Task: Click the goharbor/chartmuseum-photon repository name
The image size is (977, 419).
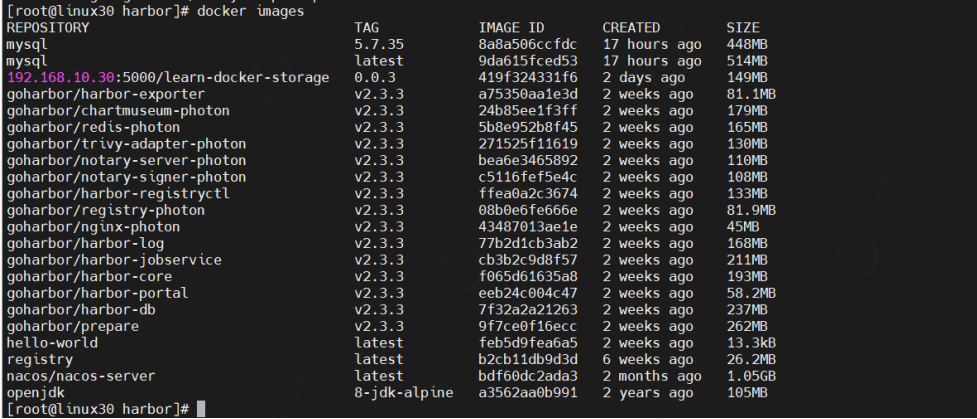Action: click(x=118, y=110)
